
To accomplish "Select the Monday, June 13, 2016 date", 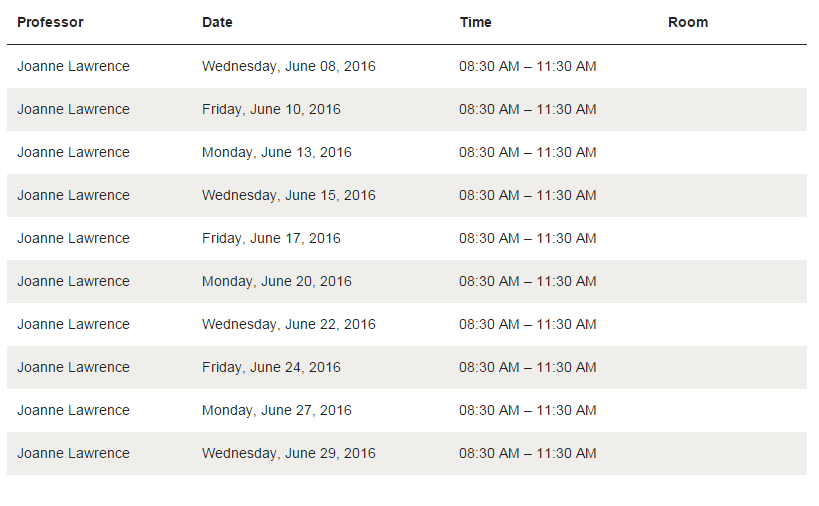I will click(277, 152).
